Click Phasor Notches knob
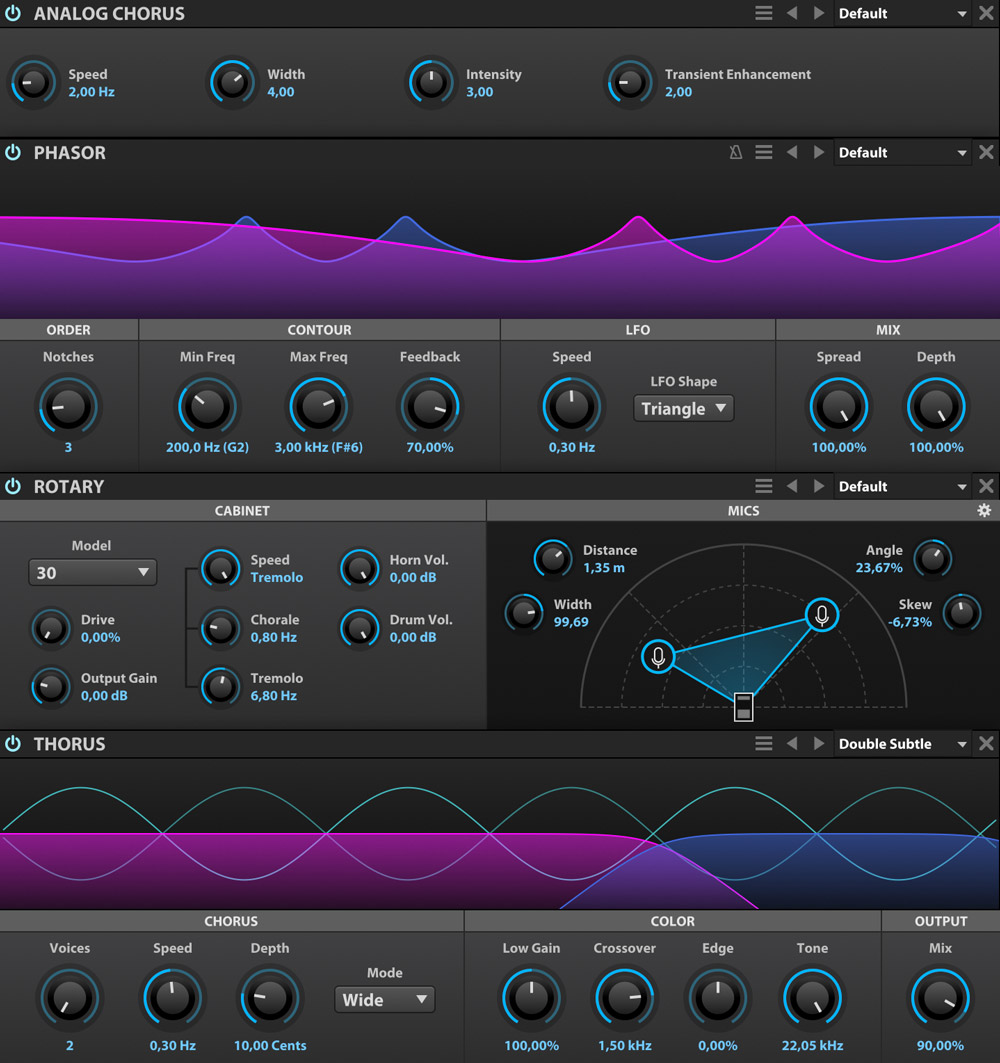This screenshot has width=1000, height=1063. [68, 407]
